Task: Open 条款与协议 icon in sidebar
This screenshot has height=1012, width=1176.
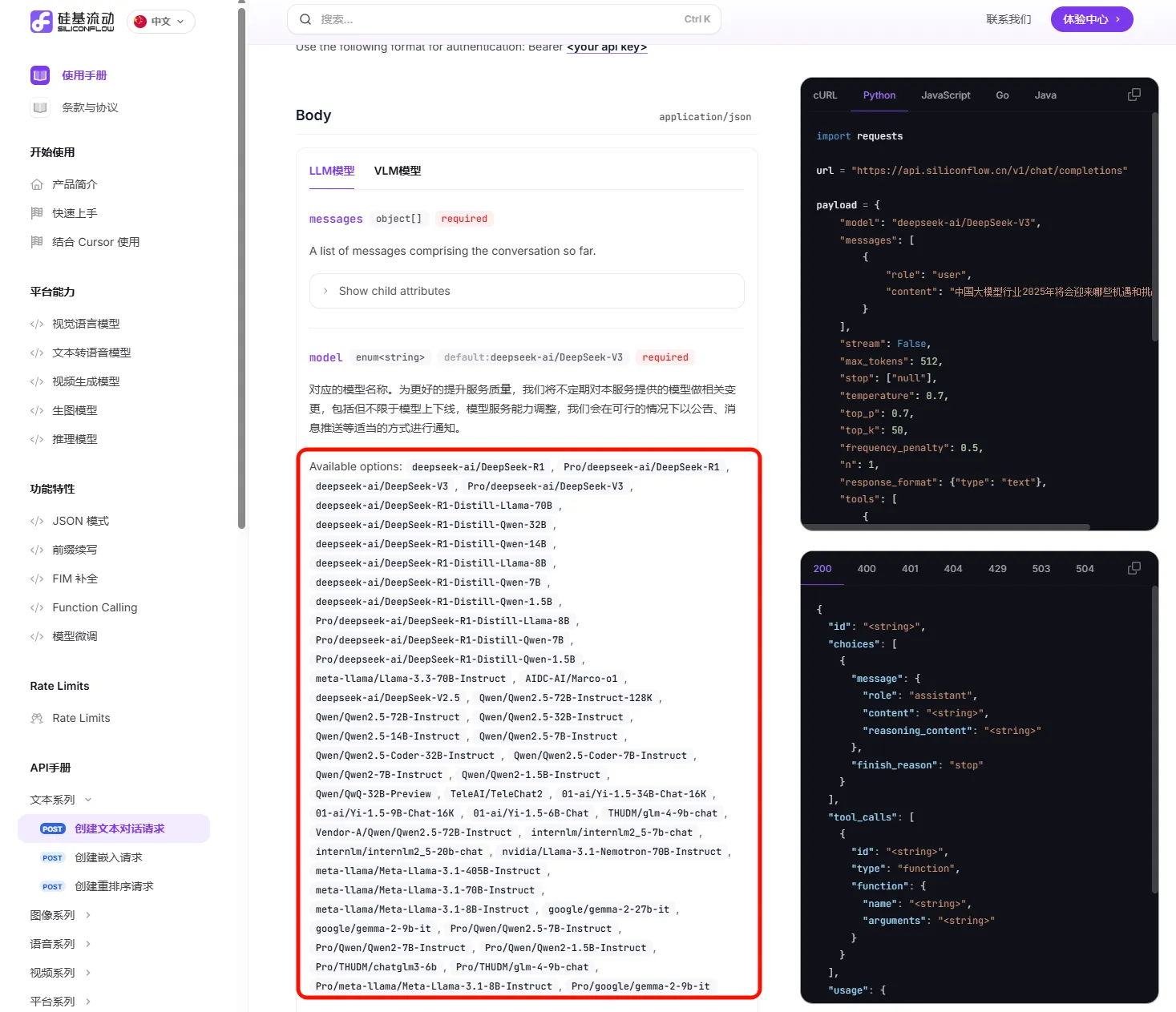Action: [40, 107]
